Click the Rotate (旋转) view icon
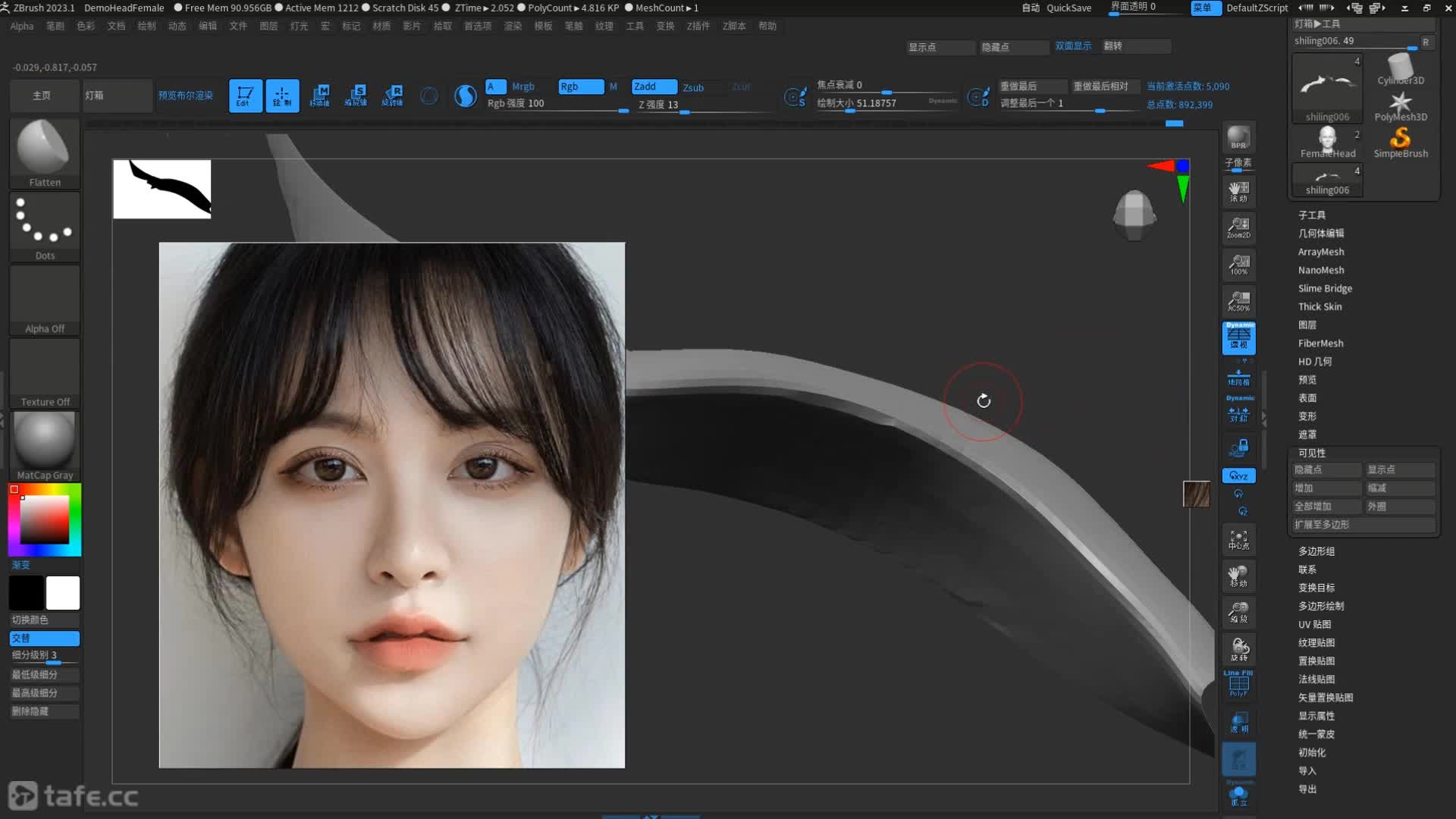 click(1238, 649)
